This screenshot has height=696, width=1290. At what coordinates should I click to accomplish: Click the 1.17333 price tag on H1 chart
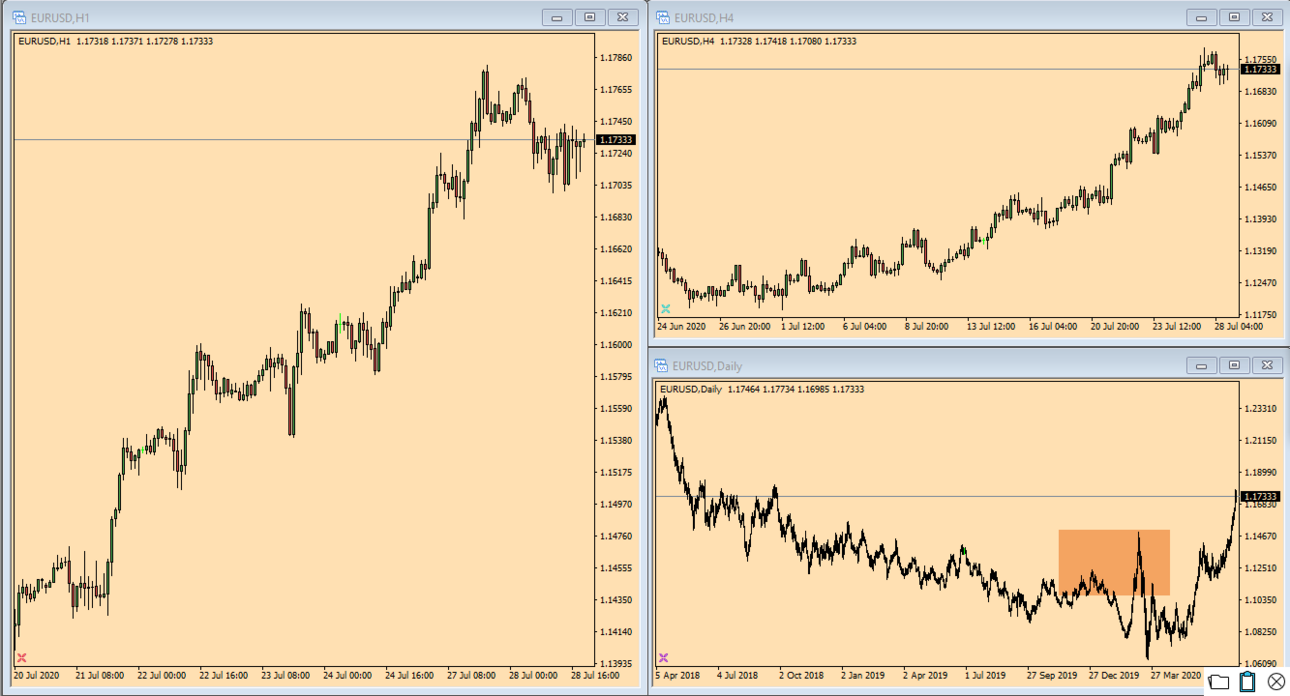coord(616,140)
